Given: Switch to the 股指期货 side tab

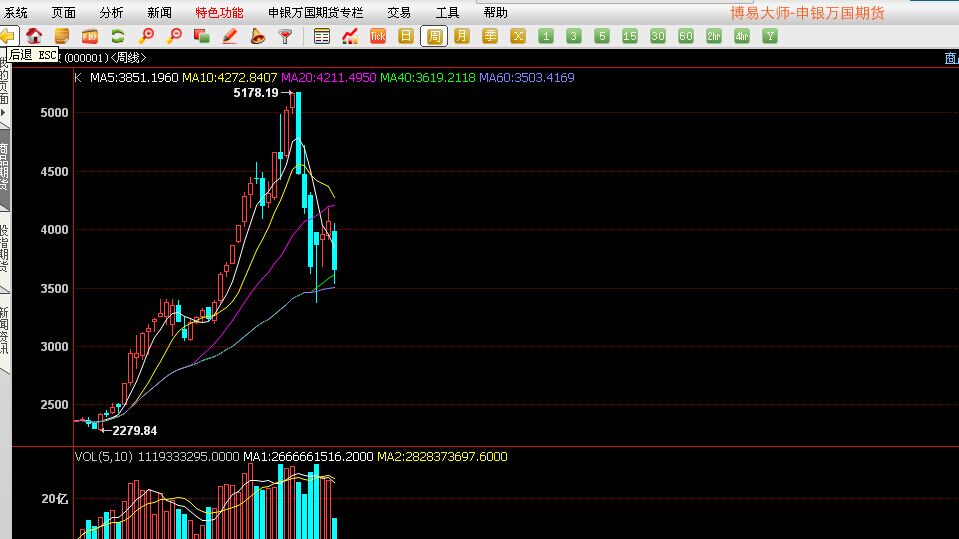Looking at the screenshot, I should [5, 250].
